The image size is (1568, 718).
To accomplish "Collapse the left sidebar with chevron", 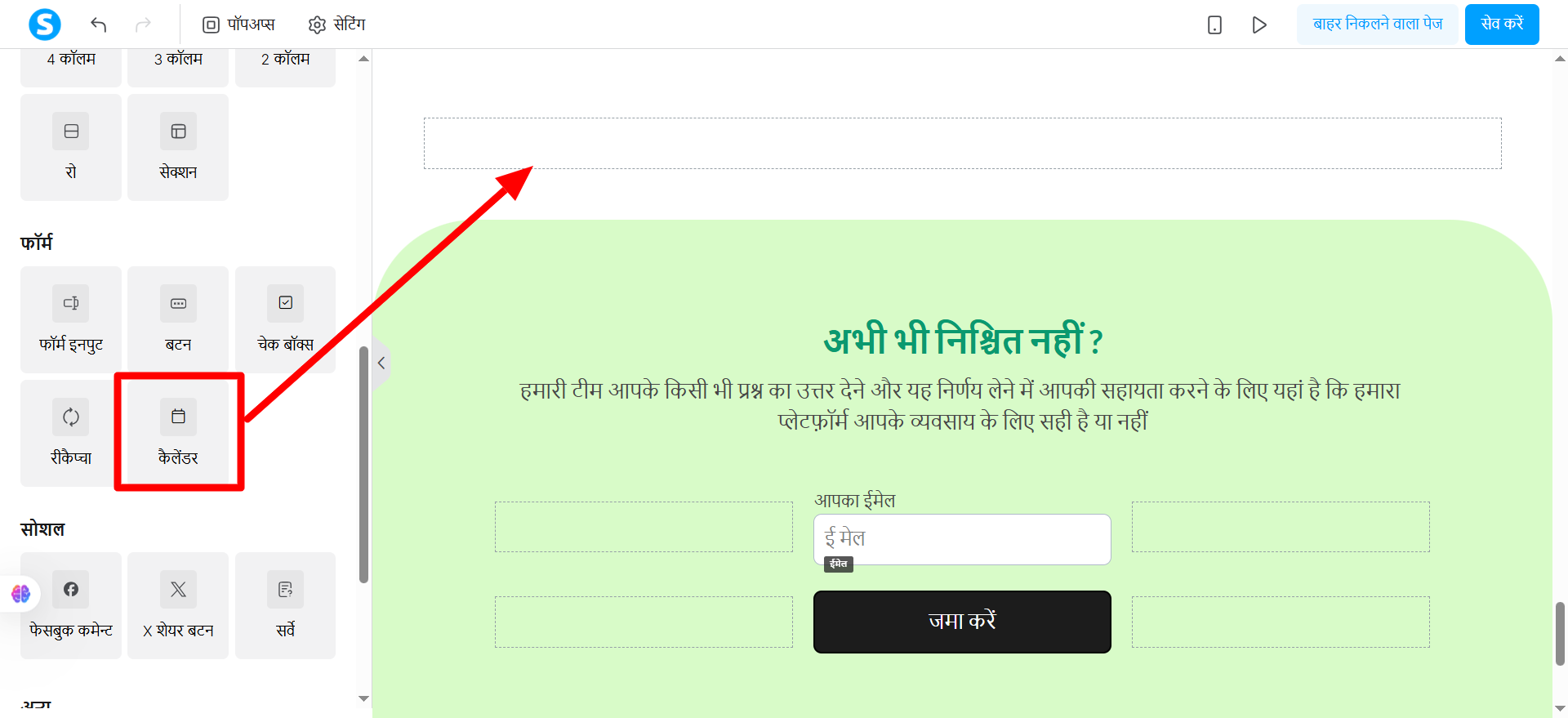I will coord(381,363).
